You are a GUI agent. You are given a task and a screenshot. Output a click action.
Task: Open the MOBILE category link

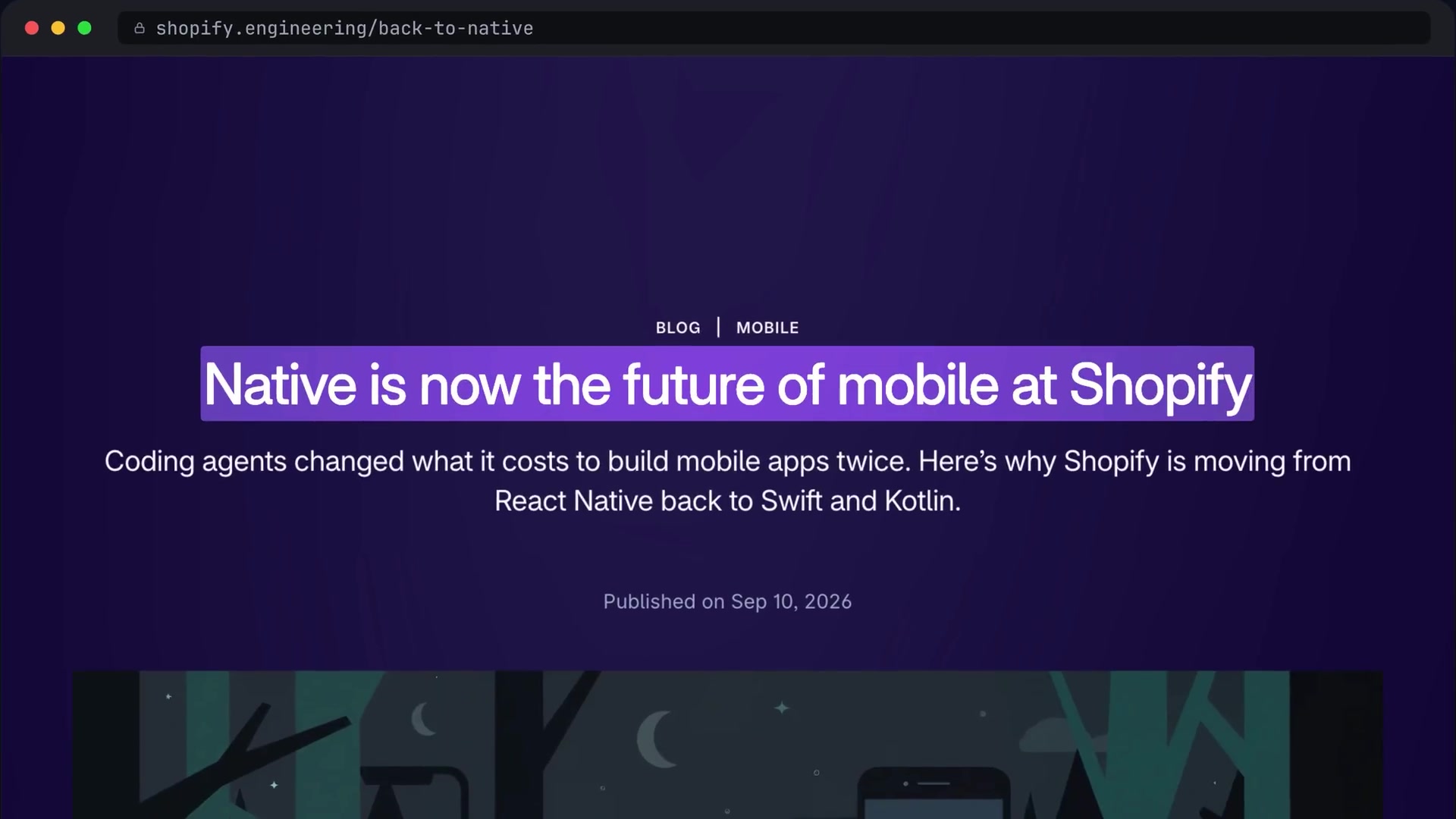[x=767, y=328]
